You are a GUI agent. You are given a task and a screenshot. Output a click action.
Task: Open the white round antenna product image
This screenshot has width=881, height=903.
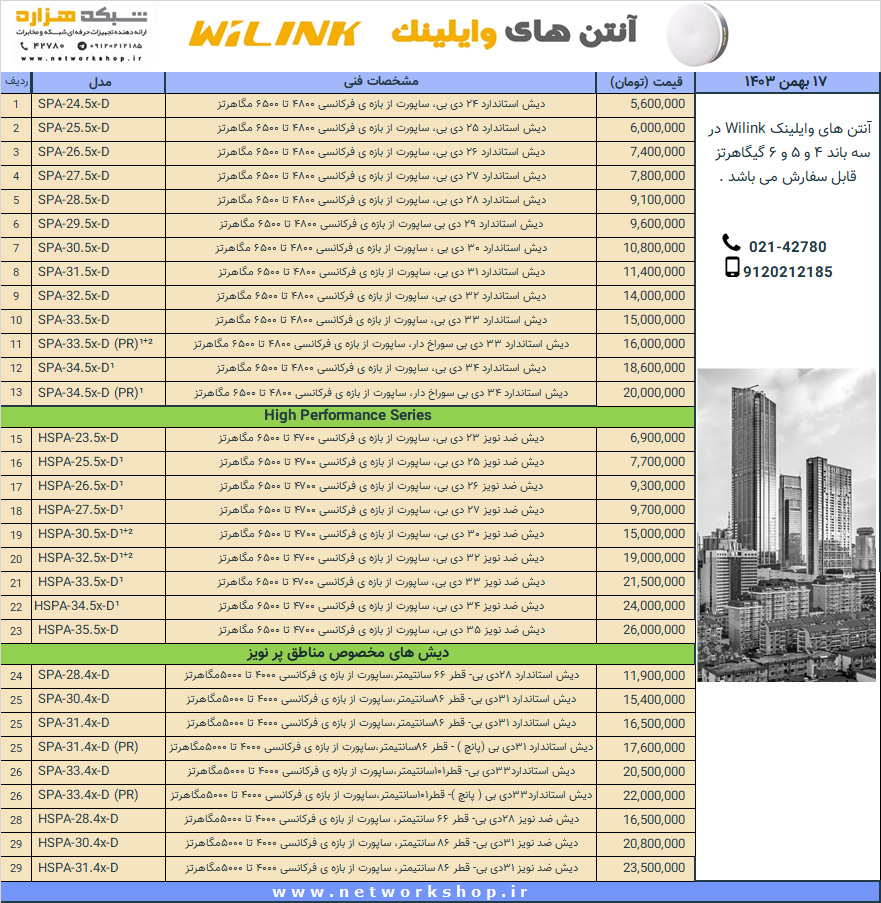[x=697, y=35]
